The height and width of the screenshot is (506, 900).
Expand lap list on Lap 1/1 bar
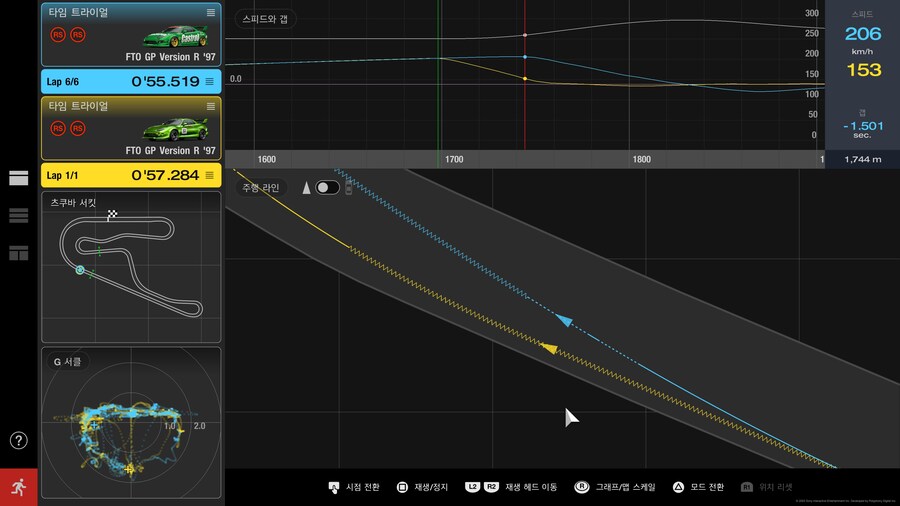[x=209, y=175]
